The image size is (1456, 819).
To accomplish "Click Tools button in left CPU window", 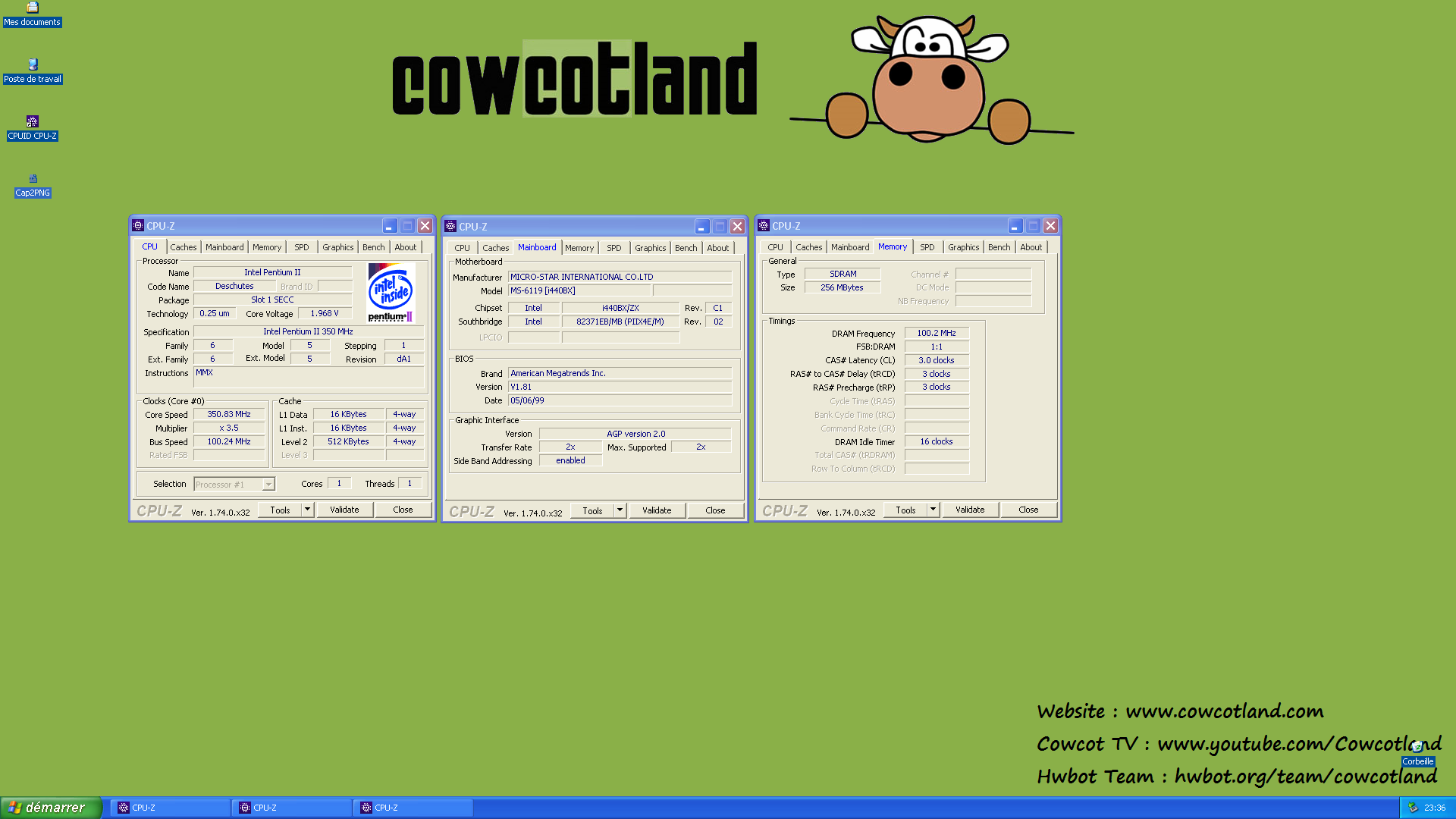I will tap(280, 510).
